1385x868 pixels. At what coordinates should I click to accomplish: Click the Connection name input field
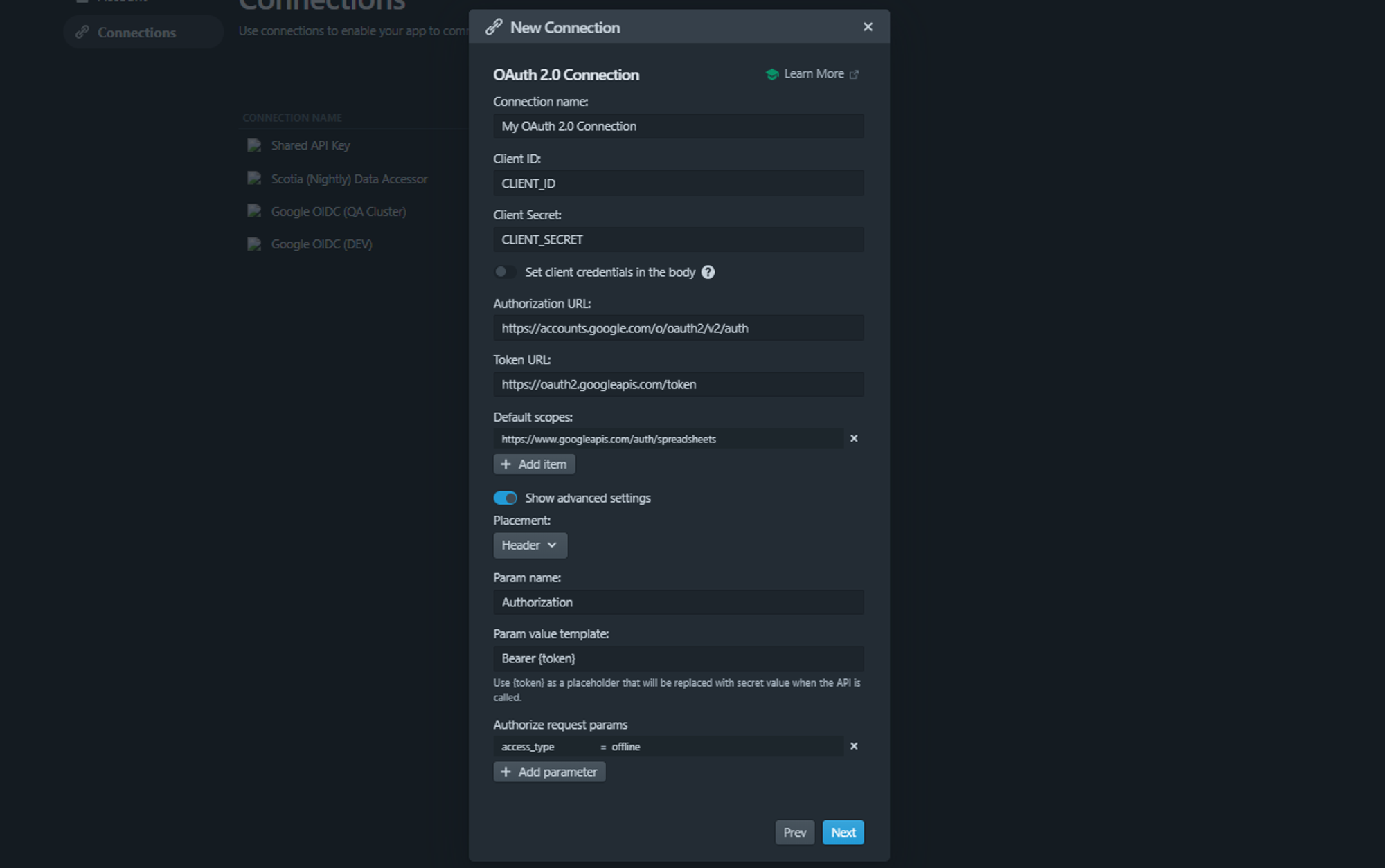point(679,126)
